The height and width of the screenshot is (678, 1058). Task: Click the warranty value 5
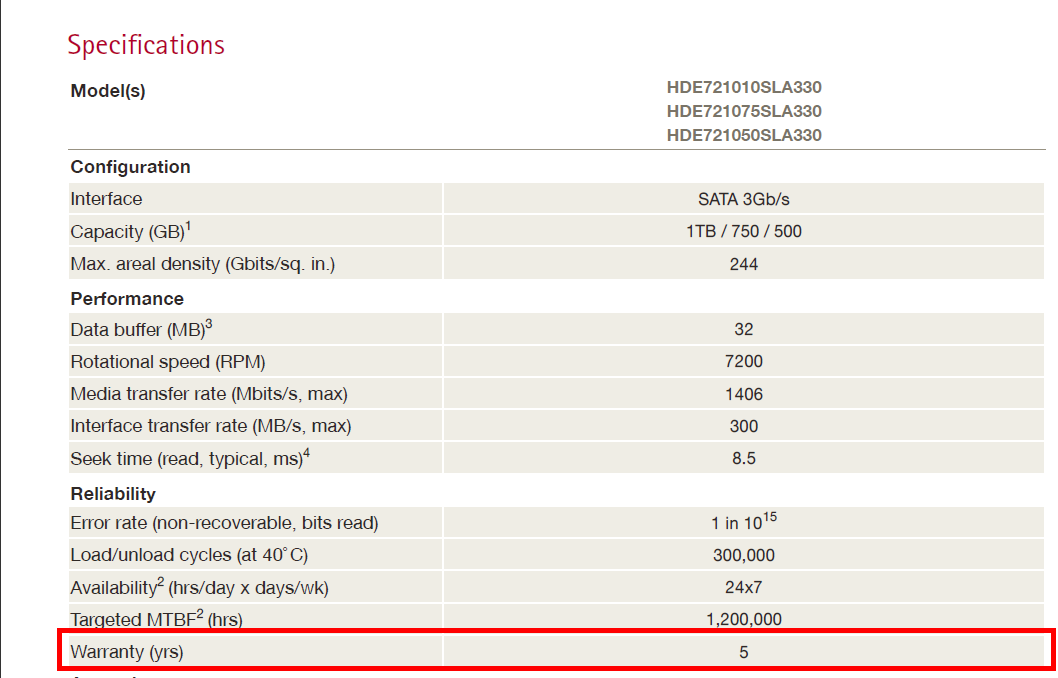(x=744, y=652)
